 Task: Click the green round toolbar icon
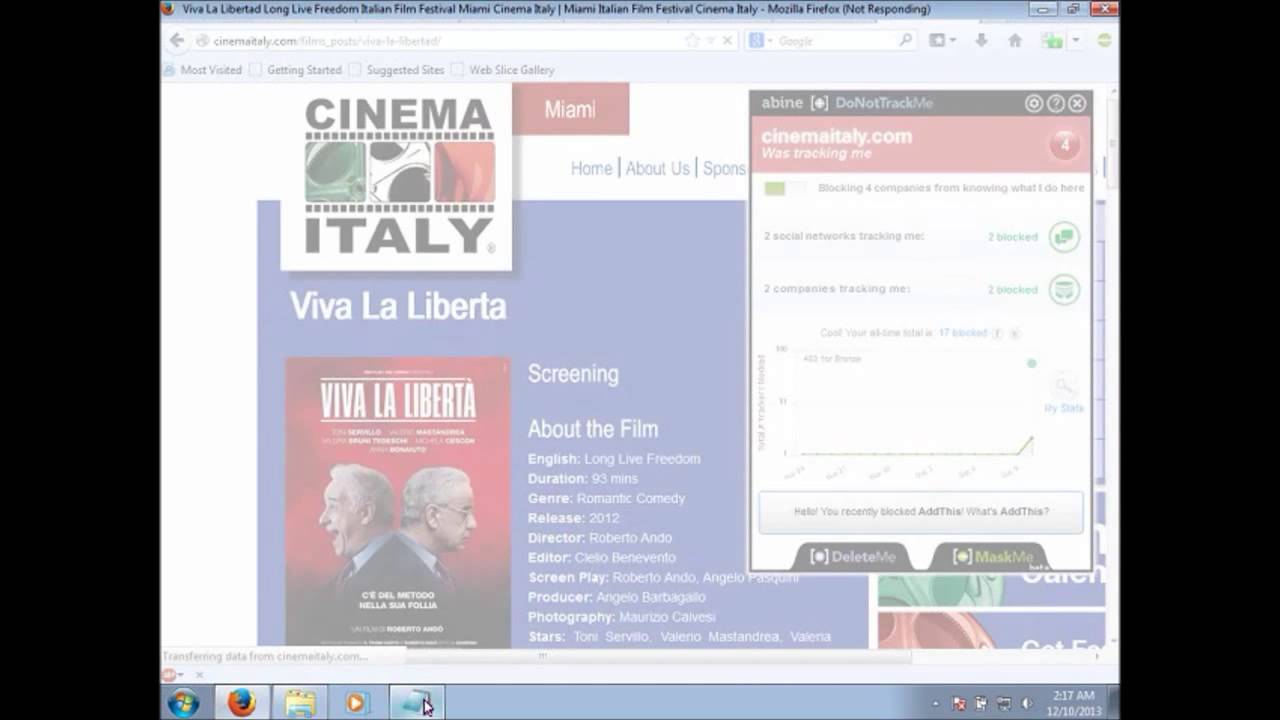(1104, 41)
